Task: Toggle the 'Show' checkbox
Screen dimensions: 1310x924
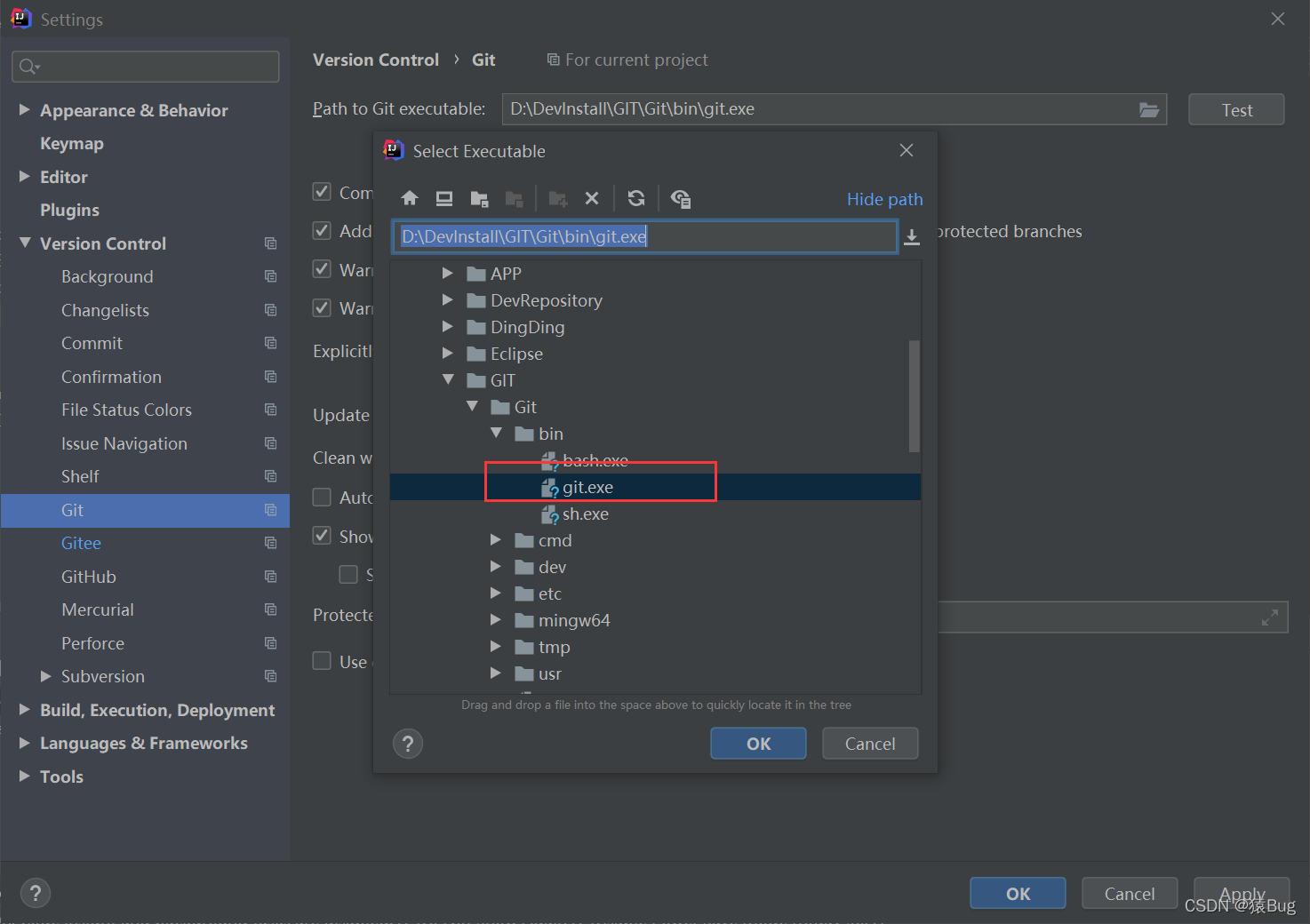Action: coord(322,536)
